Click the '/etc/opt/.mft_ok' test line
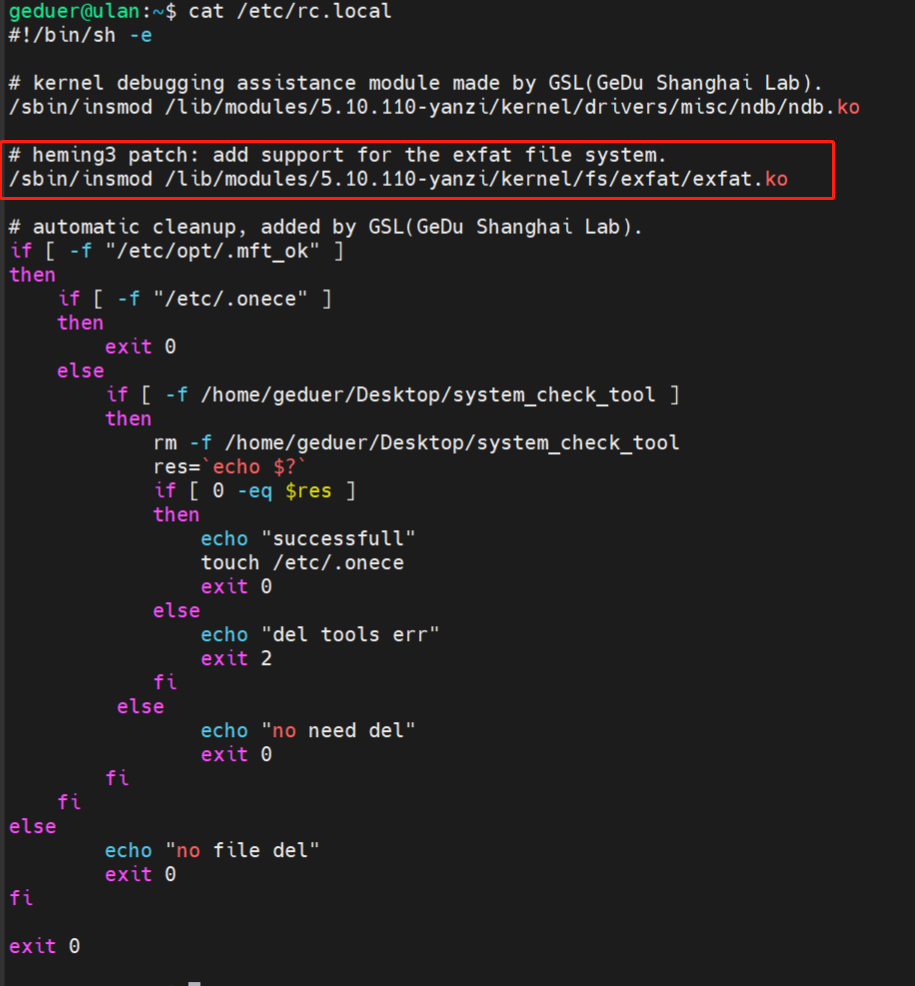Viewport: 915px width, 986px height. click(x=177, y=251)
